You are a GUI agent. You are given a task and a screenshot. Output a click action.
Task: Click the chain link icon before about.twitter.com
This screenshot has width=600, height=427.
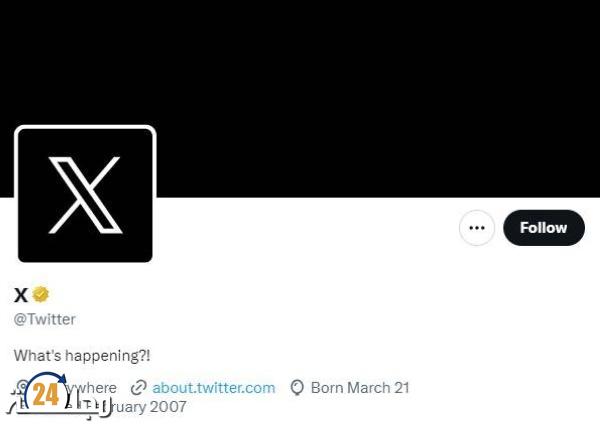click(x=139, y=388)
